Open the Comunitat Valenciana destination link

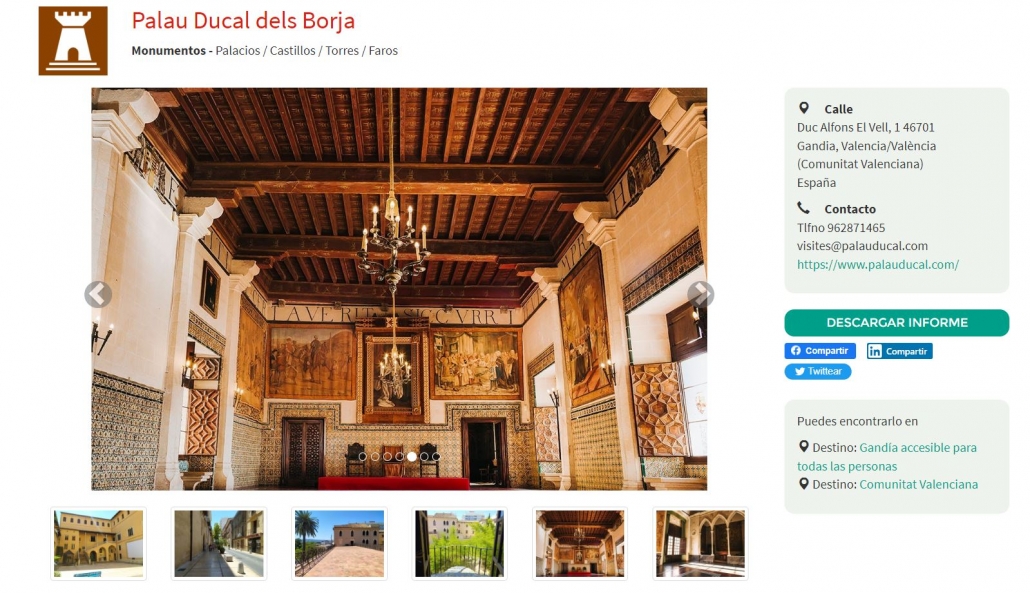(918, 484)
